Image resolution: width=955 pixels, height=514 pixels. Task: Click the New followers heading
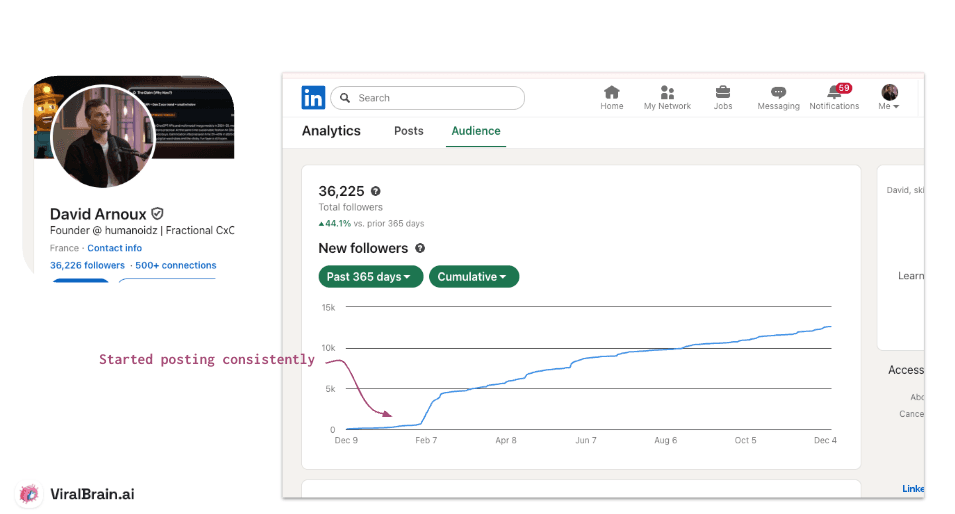tap(363, 248)
